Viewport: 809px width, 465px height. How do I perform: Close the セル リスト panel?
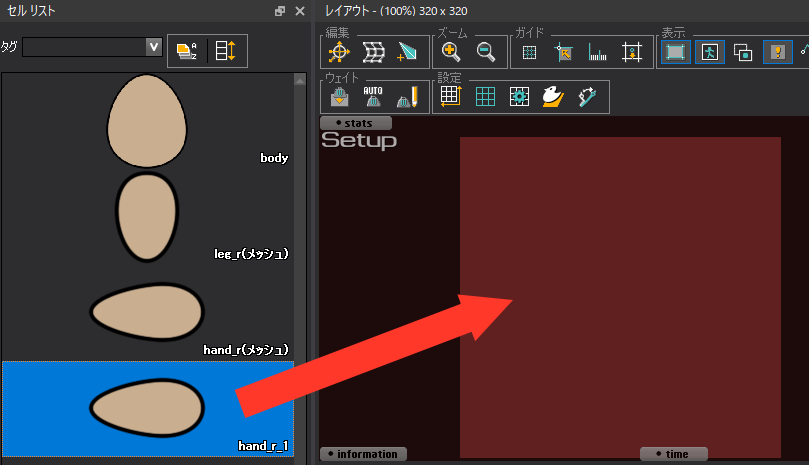300,11
